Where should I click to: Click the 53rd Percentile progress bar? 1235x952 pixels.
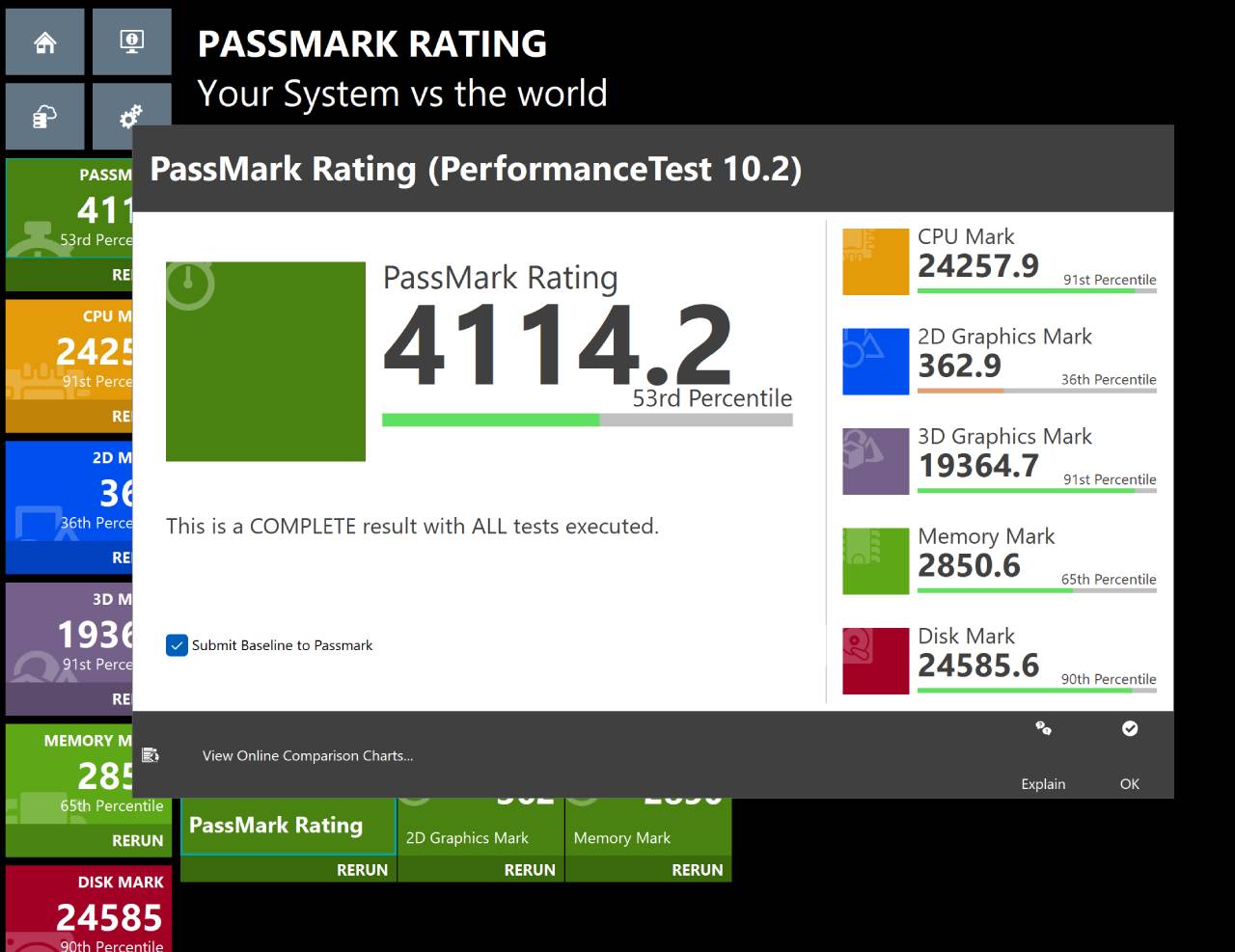click(588, 420)
